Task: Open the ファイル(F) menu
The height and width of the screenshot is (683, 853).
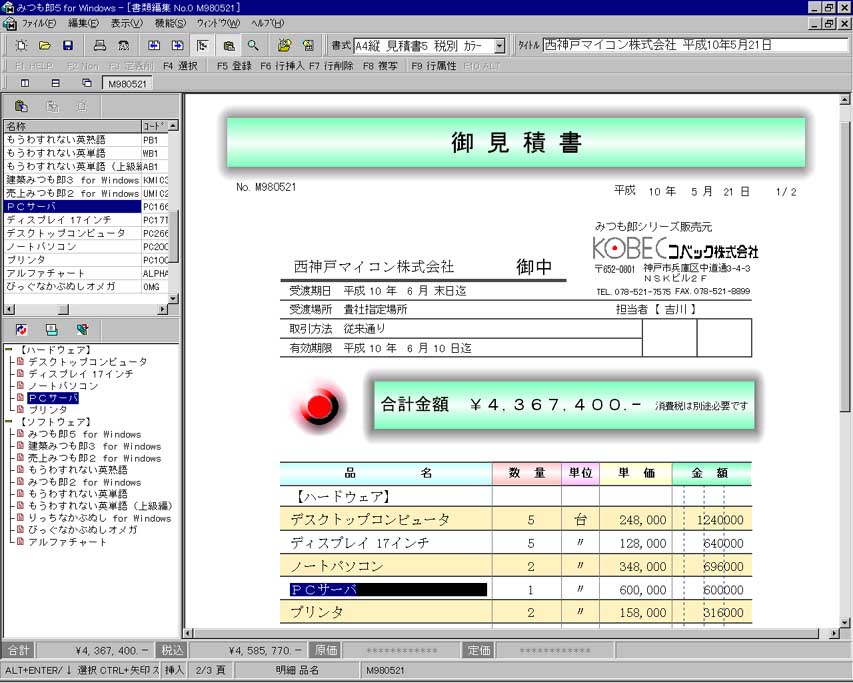Action: [x=39, y=22]
